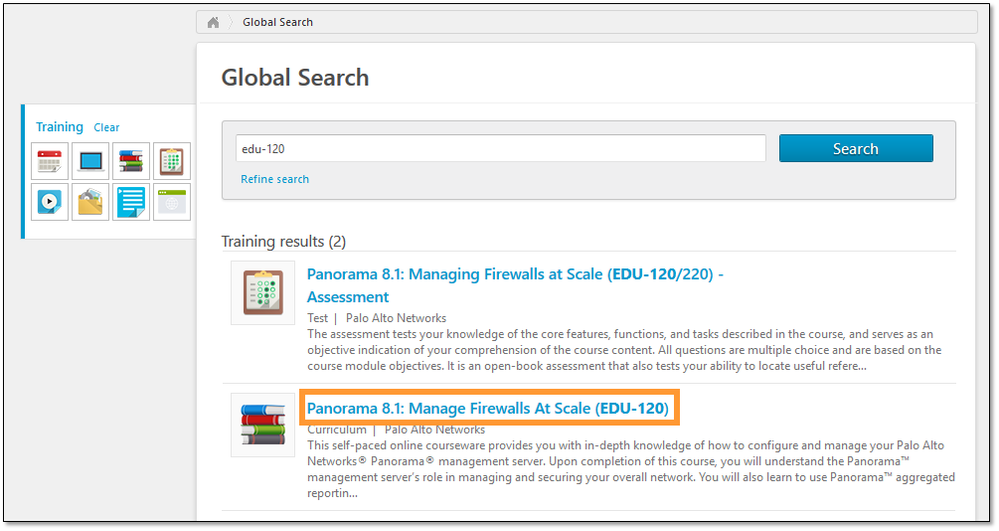
Task: Click into the edu-120 search field
Action: (x=500, y=148)
